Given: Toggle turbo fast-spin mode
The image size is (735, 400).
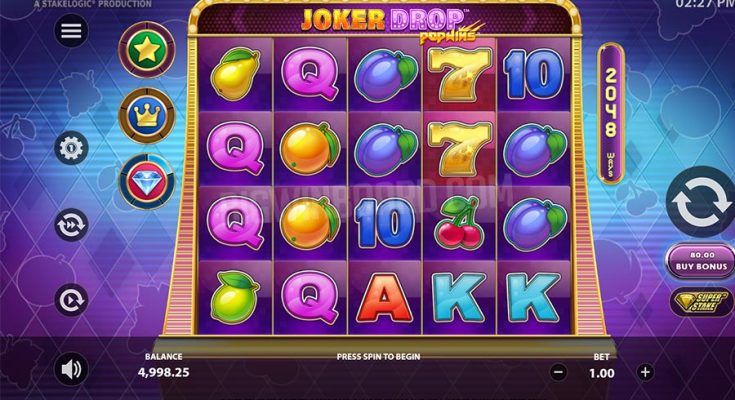Looking at the screenshot, I should click(71, 225).
